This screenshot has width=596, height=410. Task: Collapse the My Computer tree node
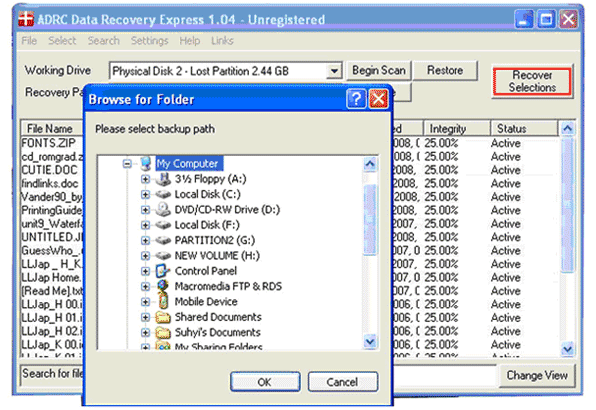127,164
